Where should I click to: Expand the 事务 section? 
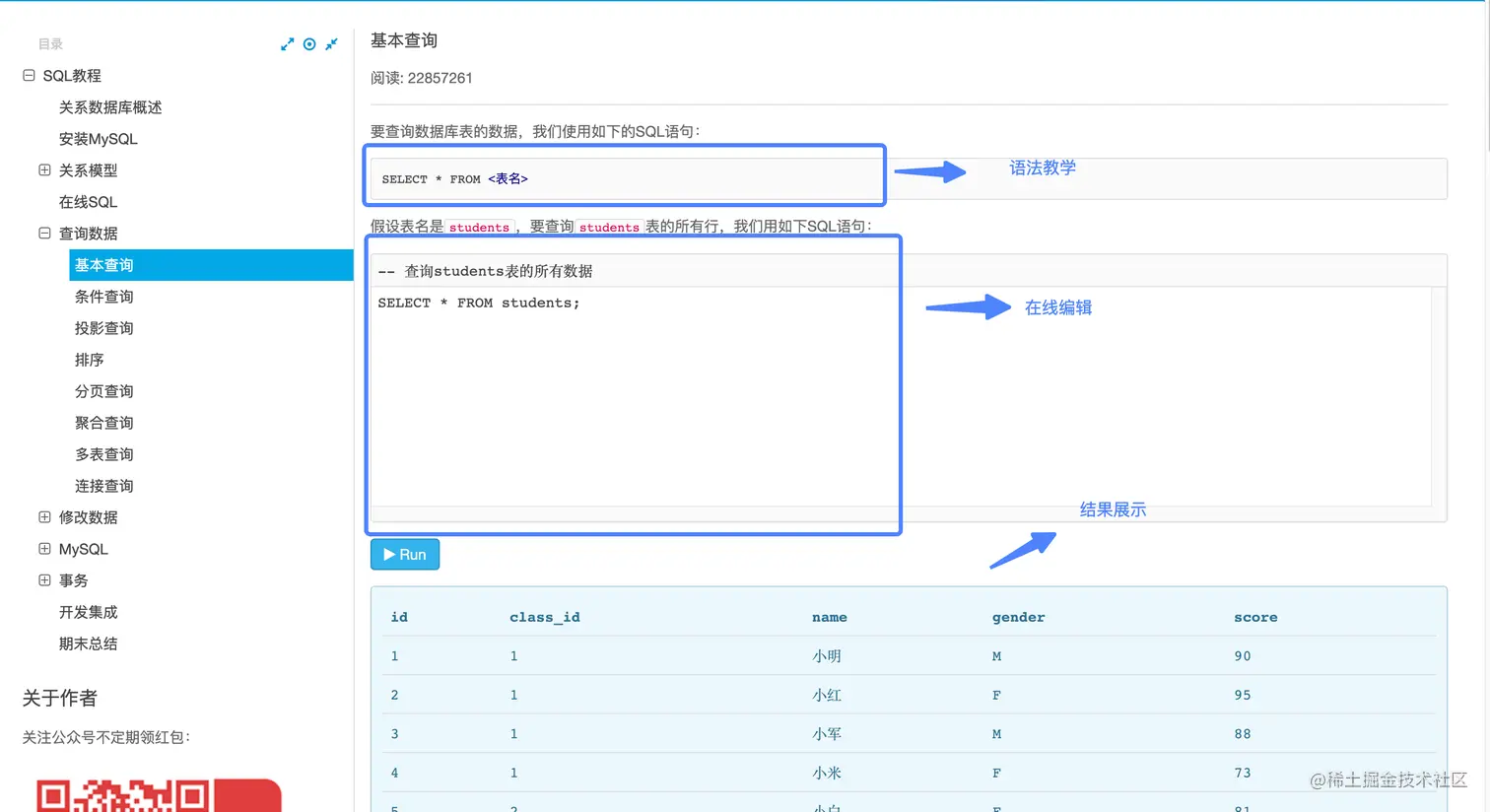(x=44, y=579)
